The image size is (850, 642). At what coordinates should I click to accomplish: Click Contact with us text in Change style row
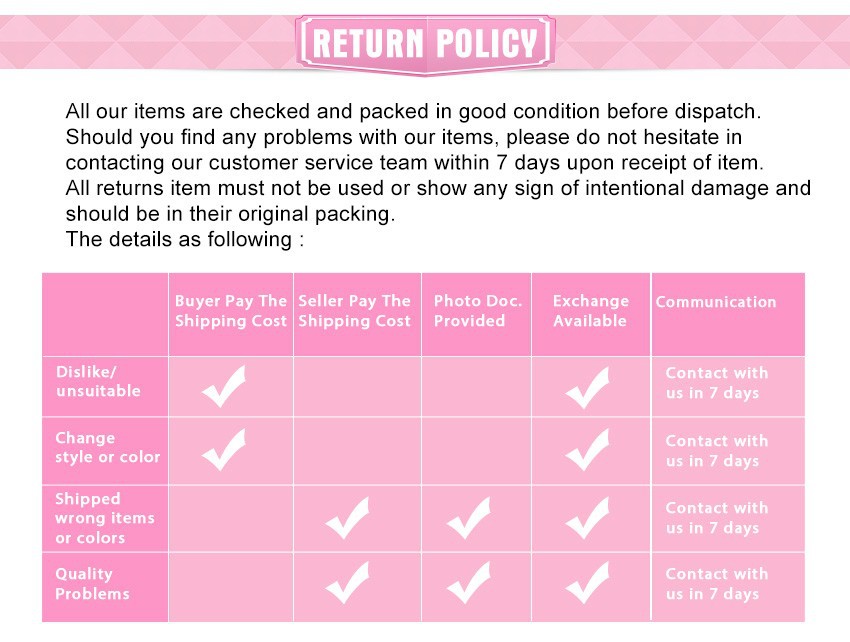pyautogui.click(x=717, y=451)
